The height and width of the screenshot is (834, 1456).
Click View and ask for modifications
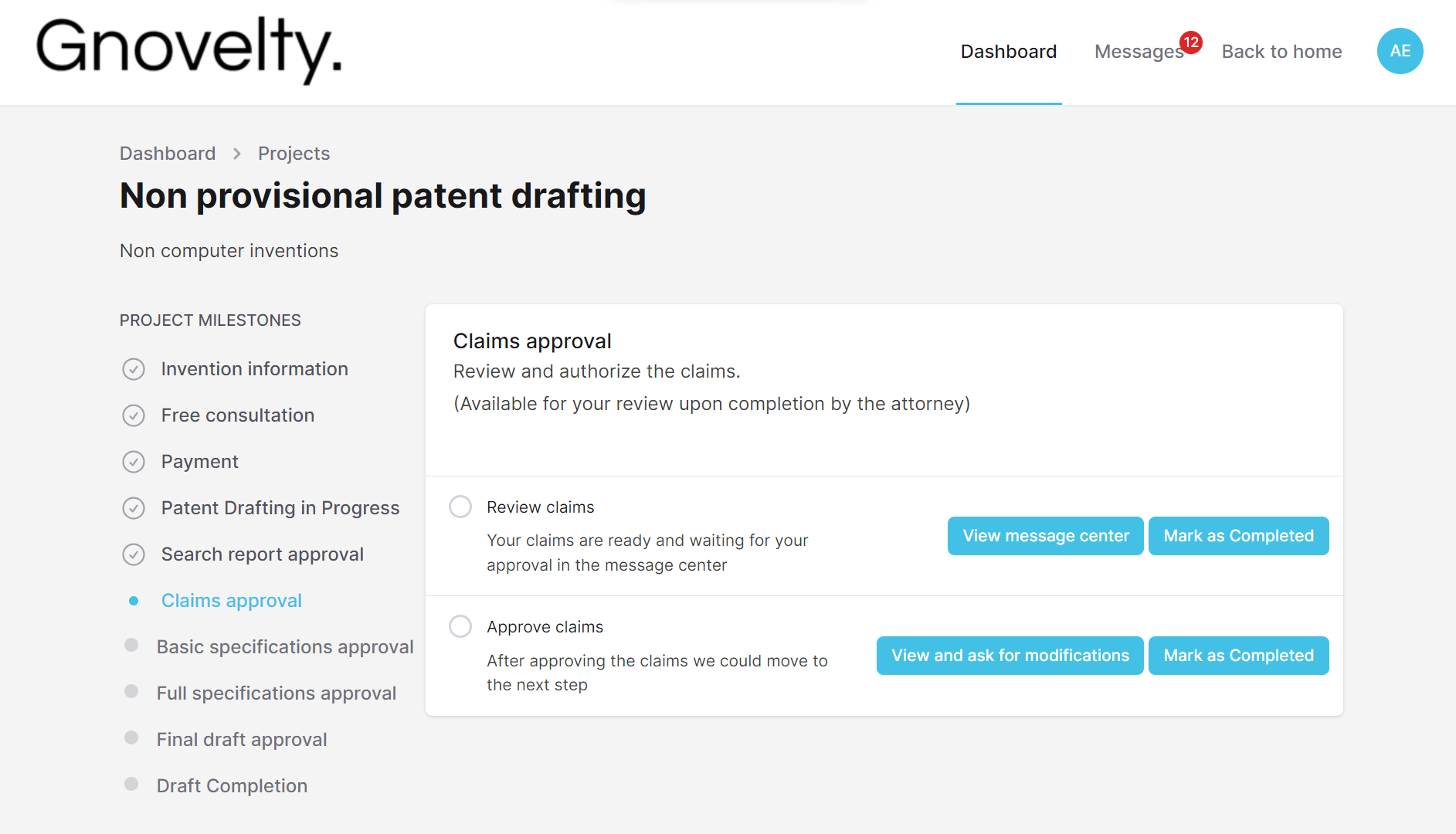coord(1010,655)
